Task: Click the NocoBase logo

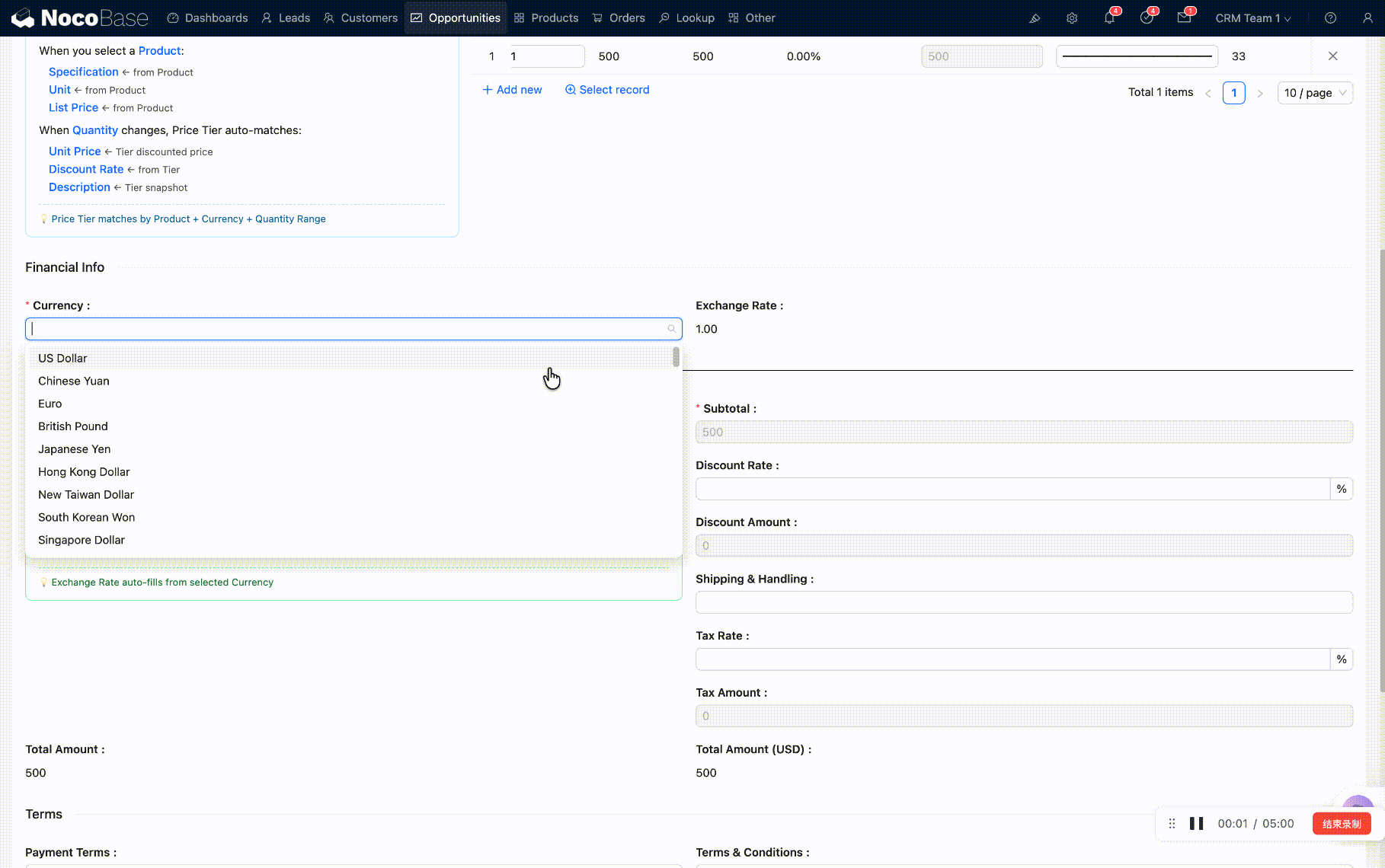Action: tap(79, 18)
